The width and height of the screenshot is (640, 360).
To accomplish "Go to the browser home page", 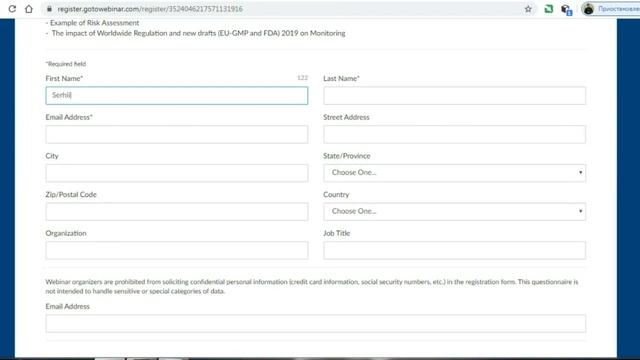I will (29, 9).
